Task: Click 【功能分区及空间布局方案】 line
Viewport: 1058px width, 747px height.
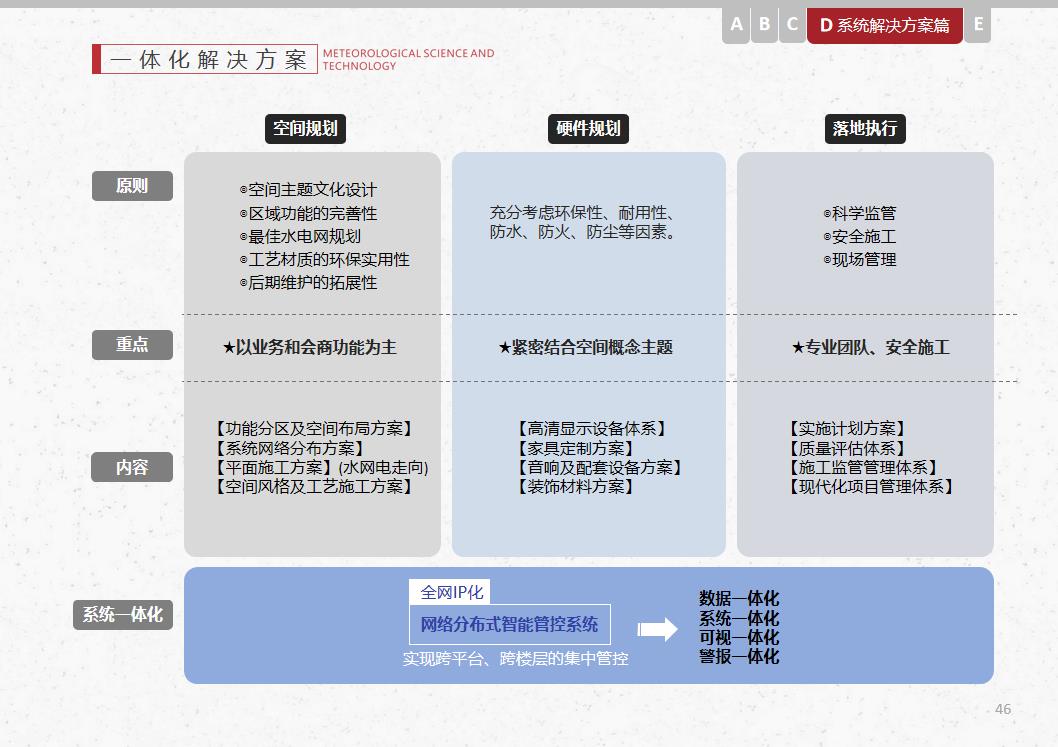Action: pyautogui.click(x=314, y=429)
